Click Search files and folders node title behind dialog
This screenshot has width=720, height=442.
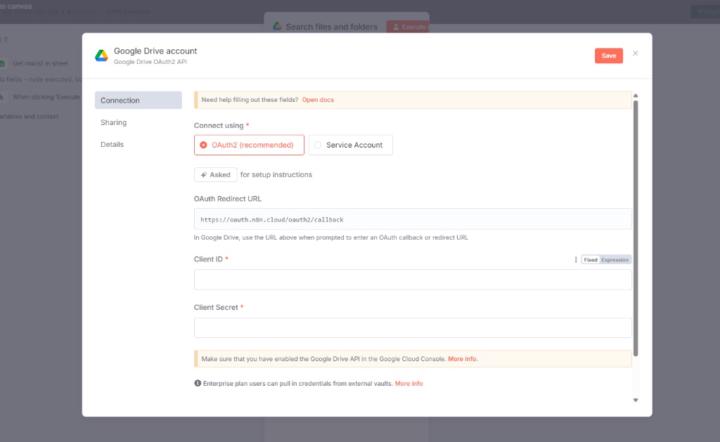click(x=332, y=27)
